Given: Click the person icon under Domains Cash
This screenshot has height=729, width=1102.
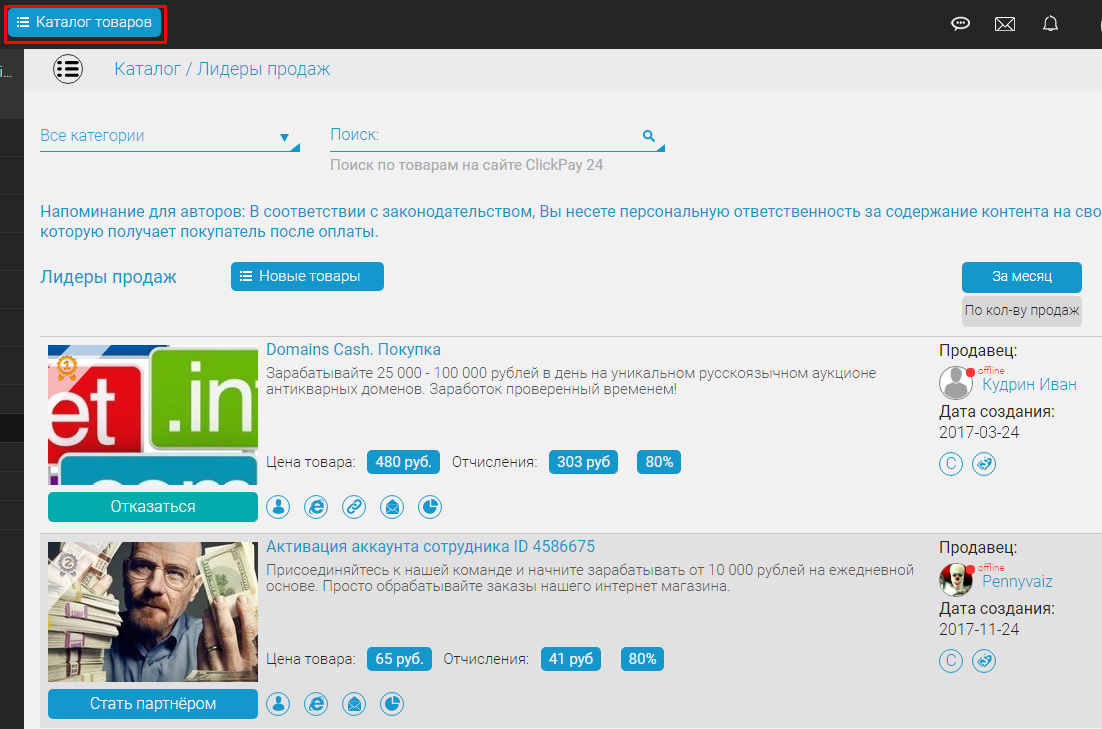Looking at the screenshot, I should coord(278,507).
